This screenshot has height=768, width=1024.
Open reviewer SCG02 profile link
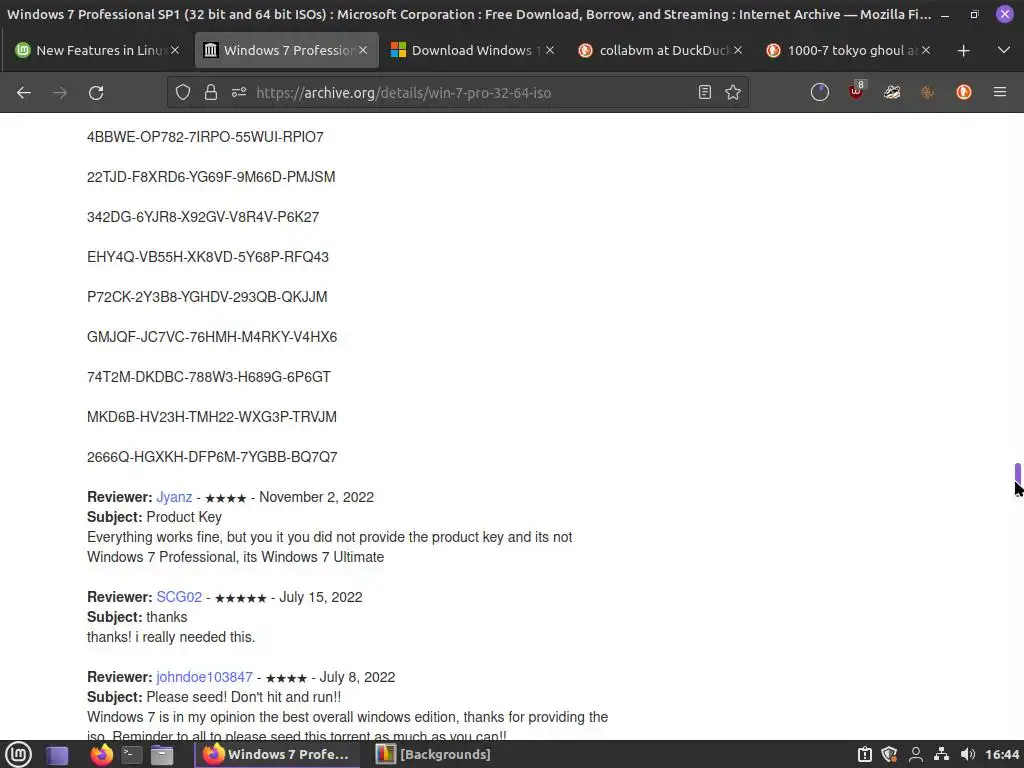click(179, 597)
